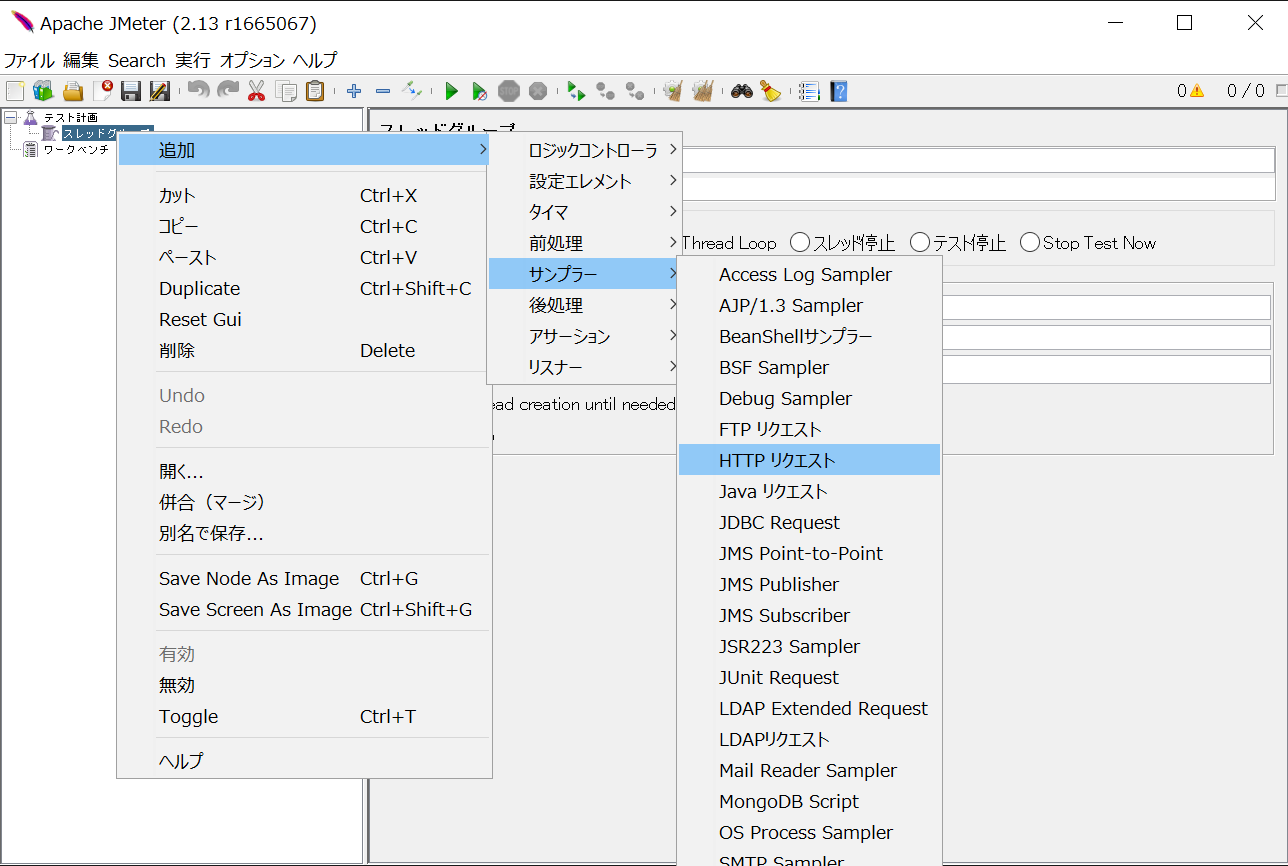Click the Function Helper list icon
This screenshot has height=866, width=1288.
pos(808,91)
